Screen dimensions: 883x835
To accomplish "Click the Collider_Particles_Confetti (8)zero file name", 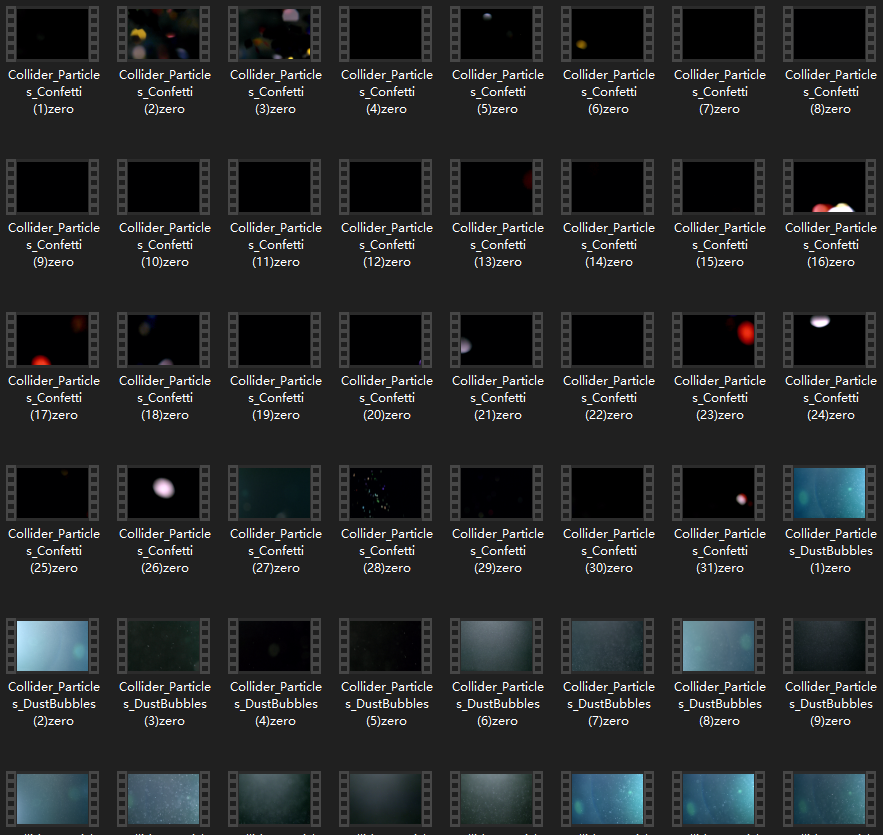I will point(831,92).
